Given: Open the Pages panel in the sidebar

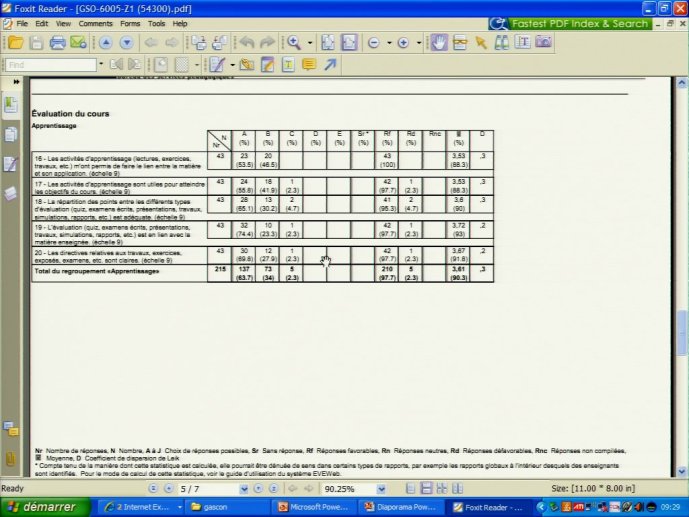Looking at the screenshot, I should tap(11, 134).
